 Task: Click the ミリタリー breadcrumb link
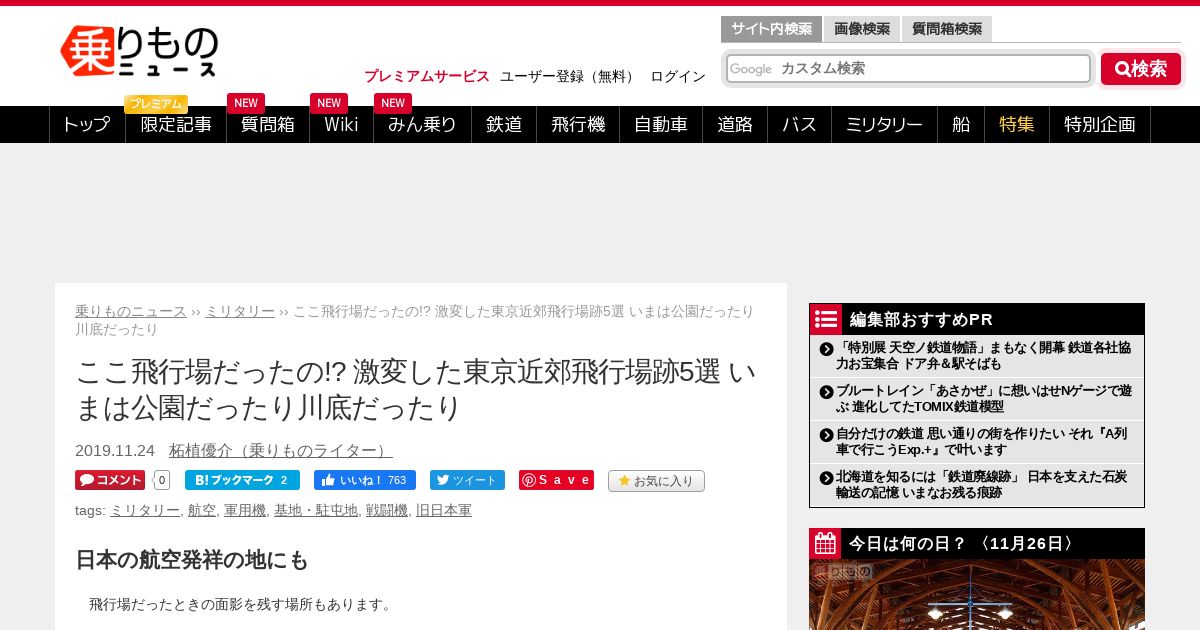[240, 311]
